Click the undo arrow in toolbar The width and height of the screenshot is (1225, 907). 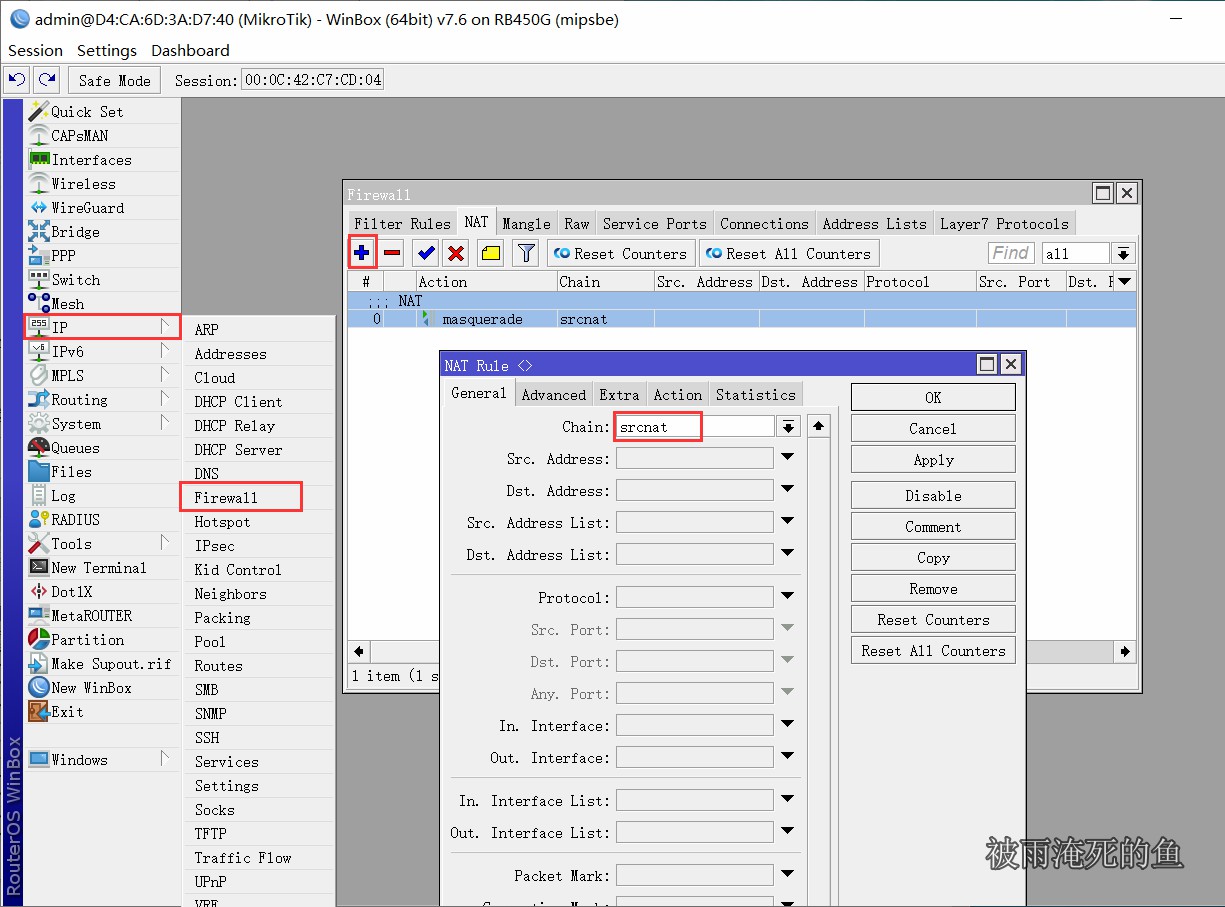pyautogui.click(x=17, y=80)
